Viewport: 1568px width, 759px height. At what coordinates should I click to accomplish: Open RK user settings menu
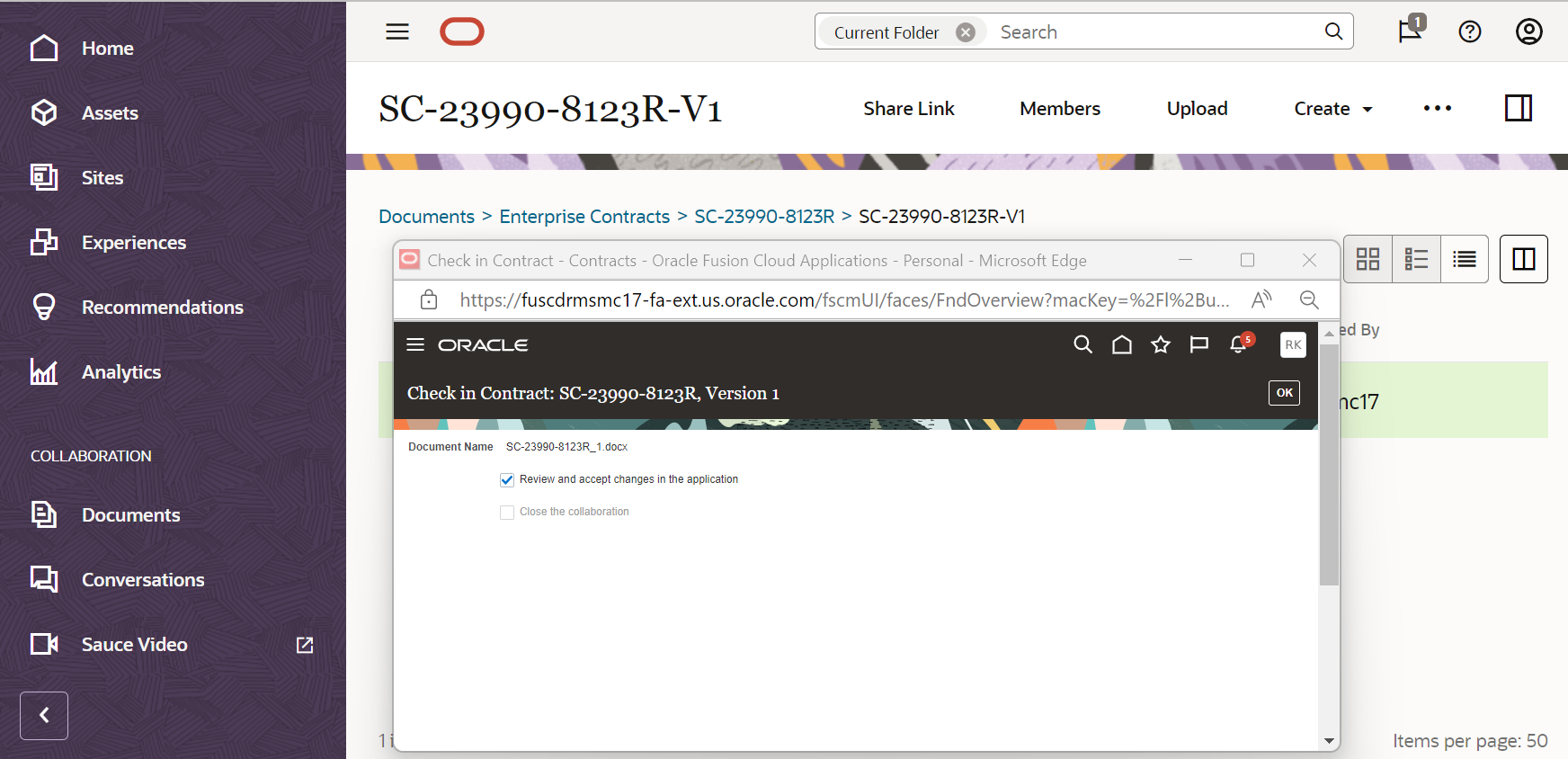coord(1293,344)
